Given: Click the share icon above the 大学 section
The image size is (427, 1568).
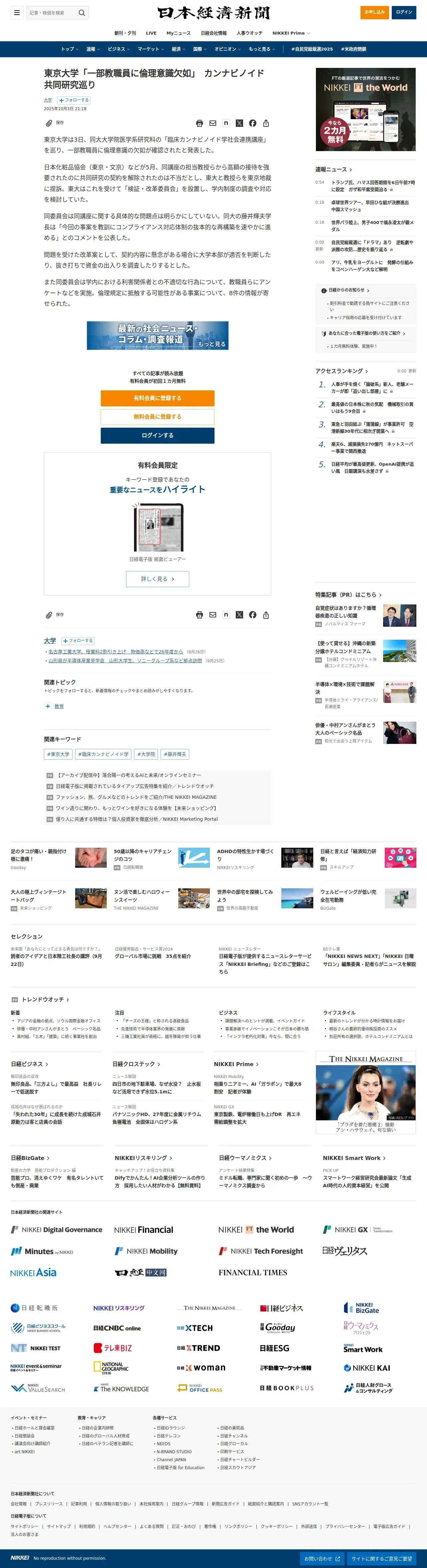Looking at the screenshot, I should point(266,615).
